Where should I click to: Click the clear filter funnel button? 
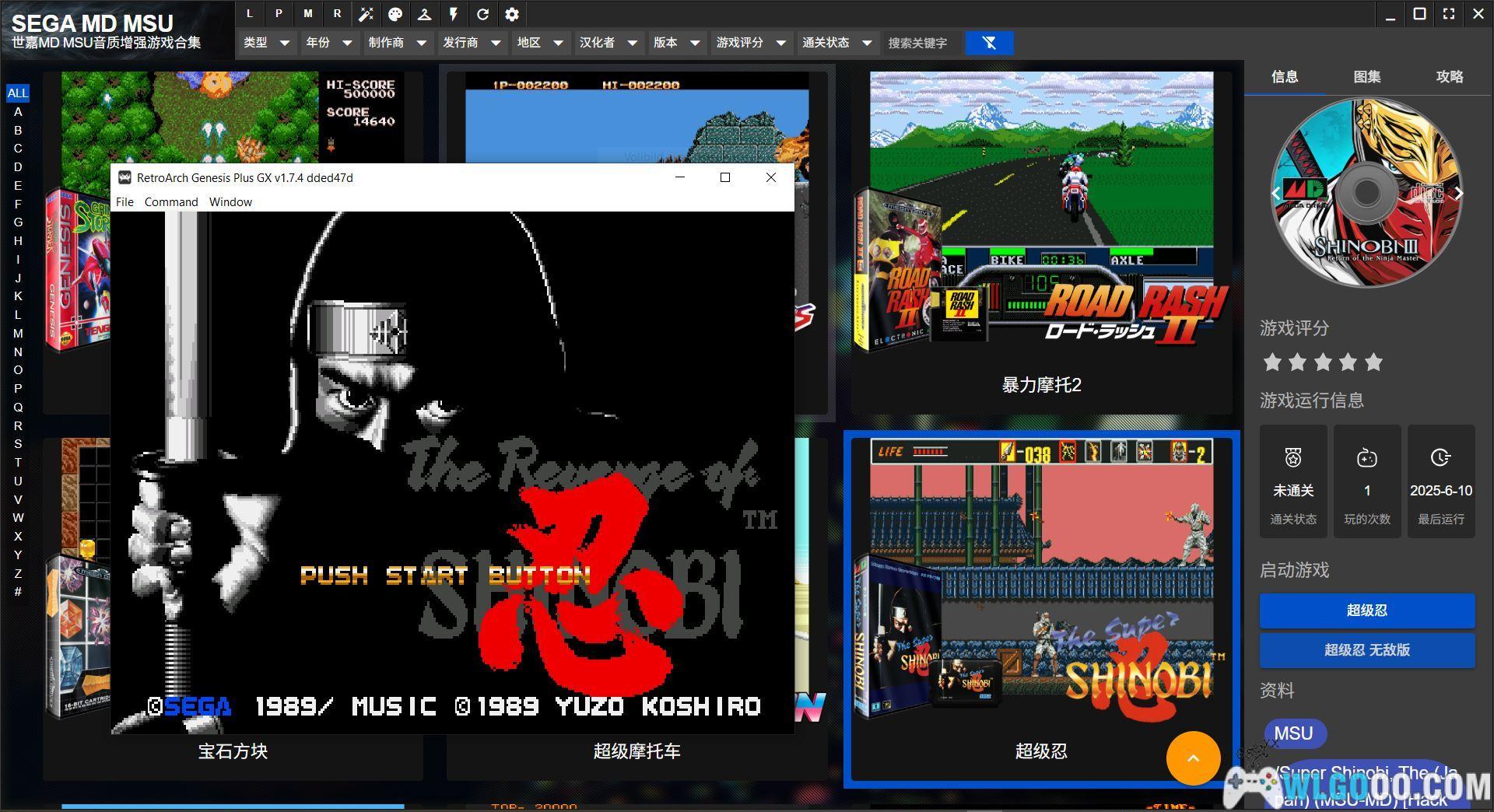[x=989, y=43]
